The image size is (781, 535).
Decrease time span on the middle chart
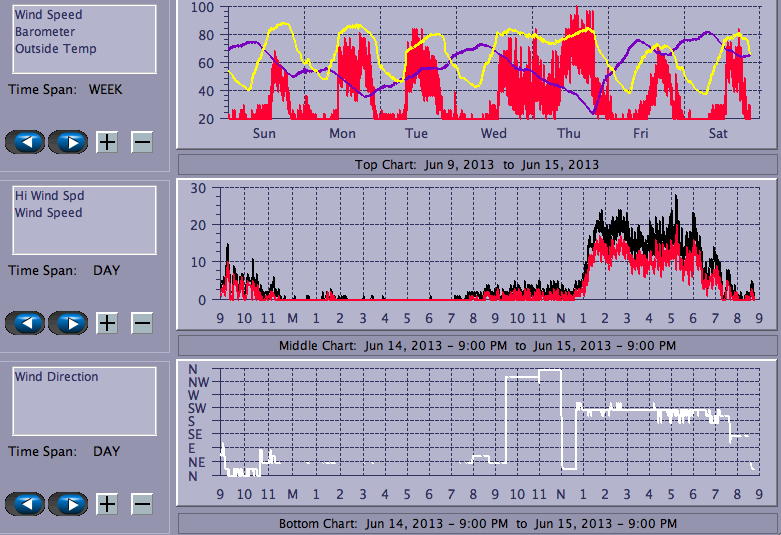click(142, 323)
